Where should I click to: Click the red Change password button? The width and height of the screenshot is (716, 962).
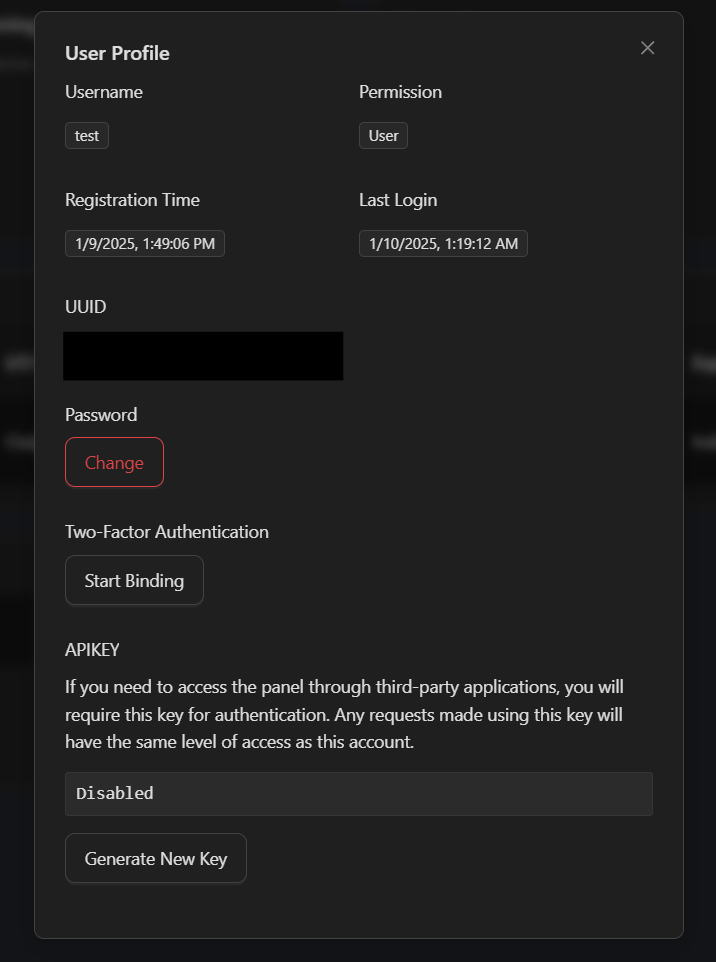pos(114,462)
